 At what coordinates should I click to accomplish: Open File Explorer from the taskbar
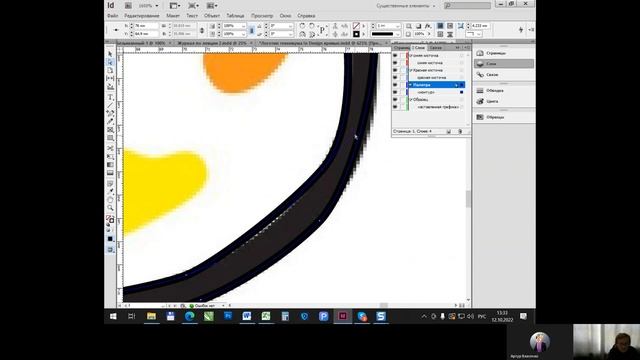pos(151,316)
